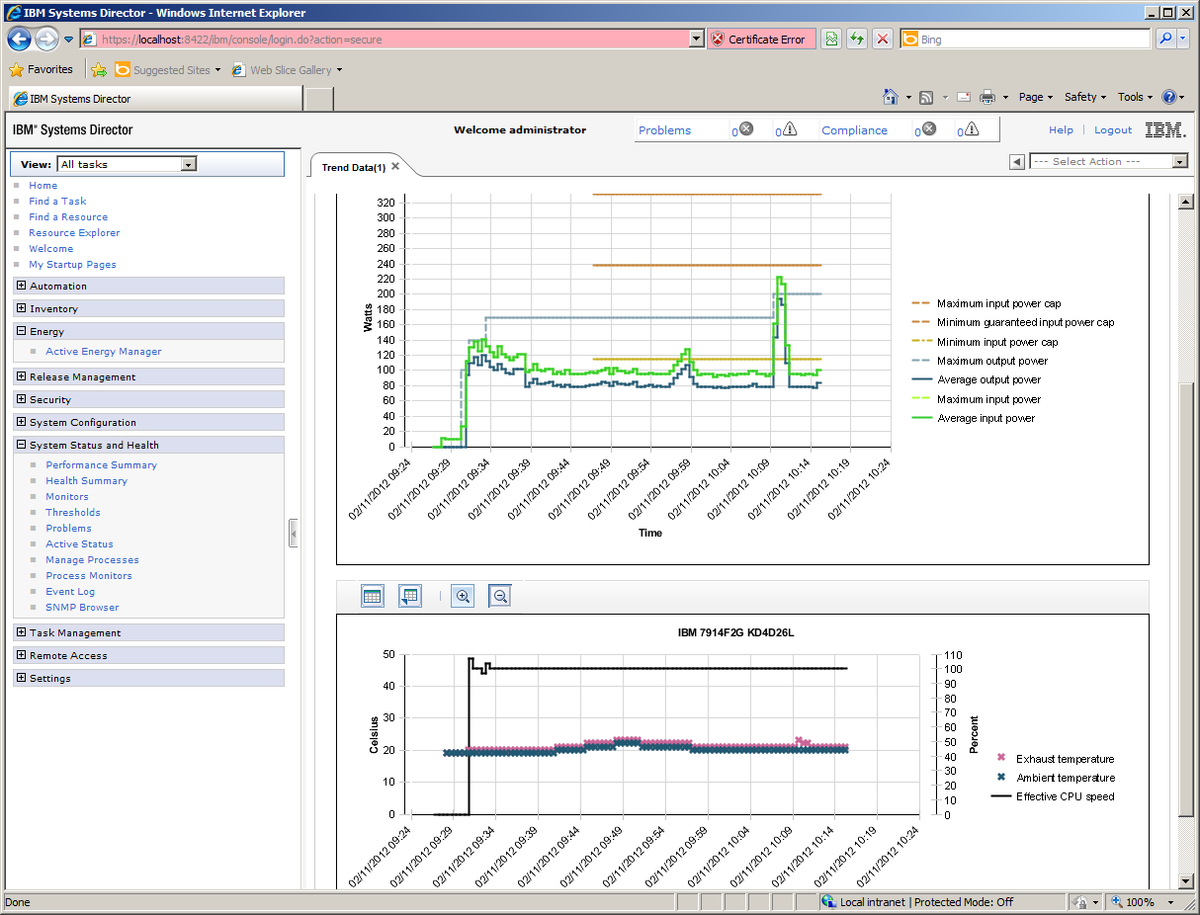1200x915 pixels.
Task: Switch to the Trend Data(1) tab
Action: coord(354,167)
